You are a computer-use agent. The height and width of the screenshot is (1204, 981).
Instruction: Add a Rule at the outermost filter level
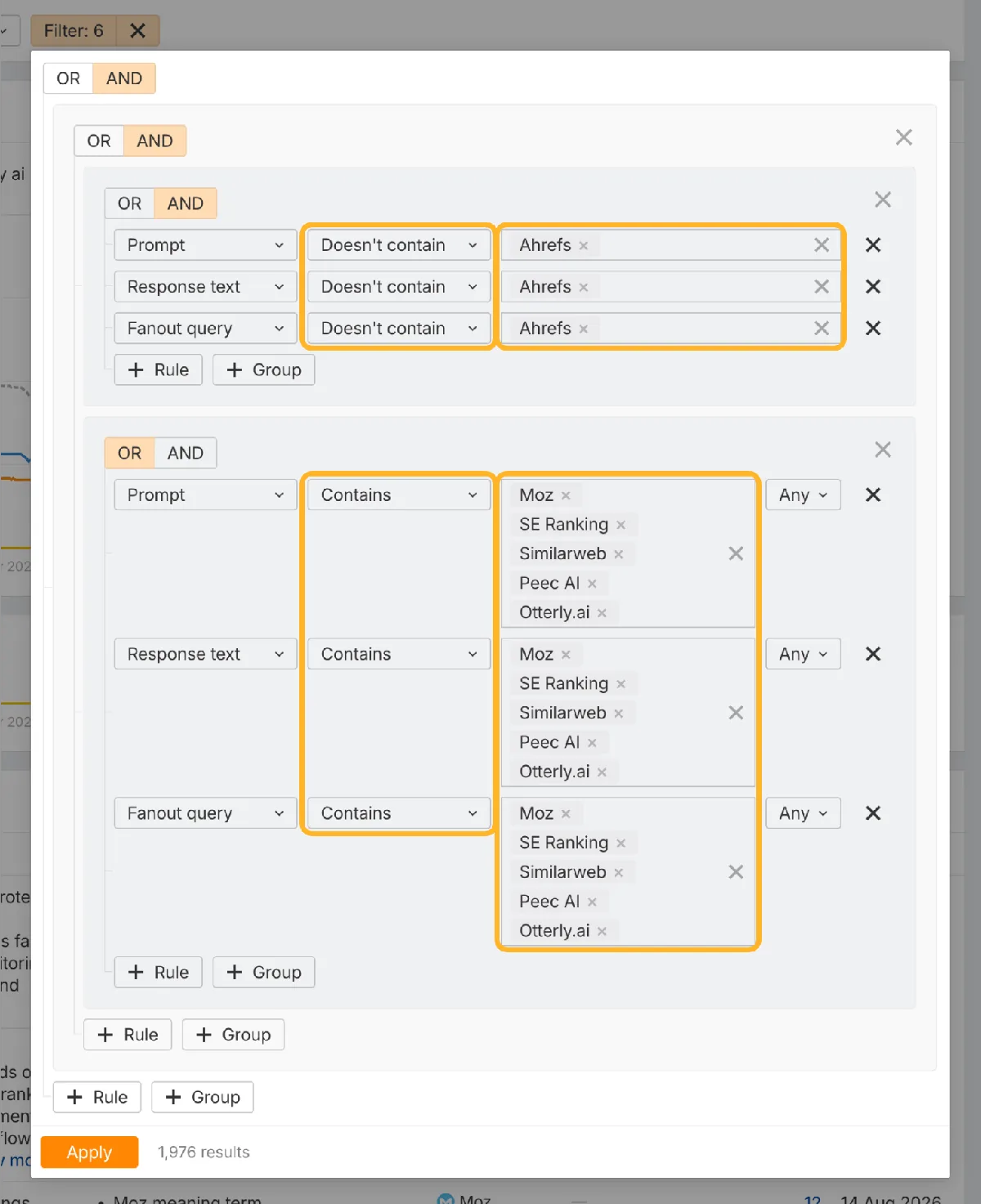click(x=96, y=1097)
